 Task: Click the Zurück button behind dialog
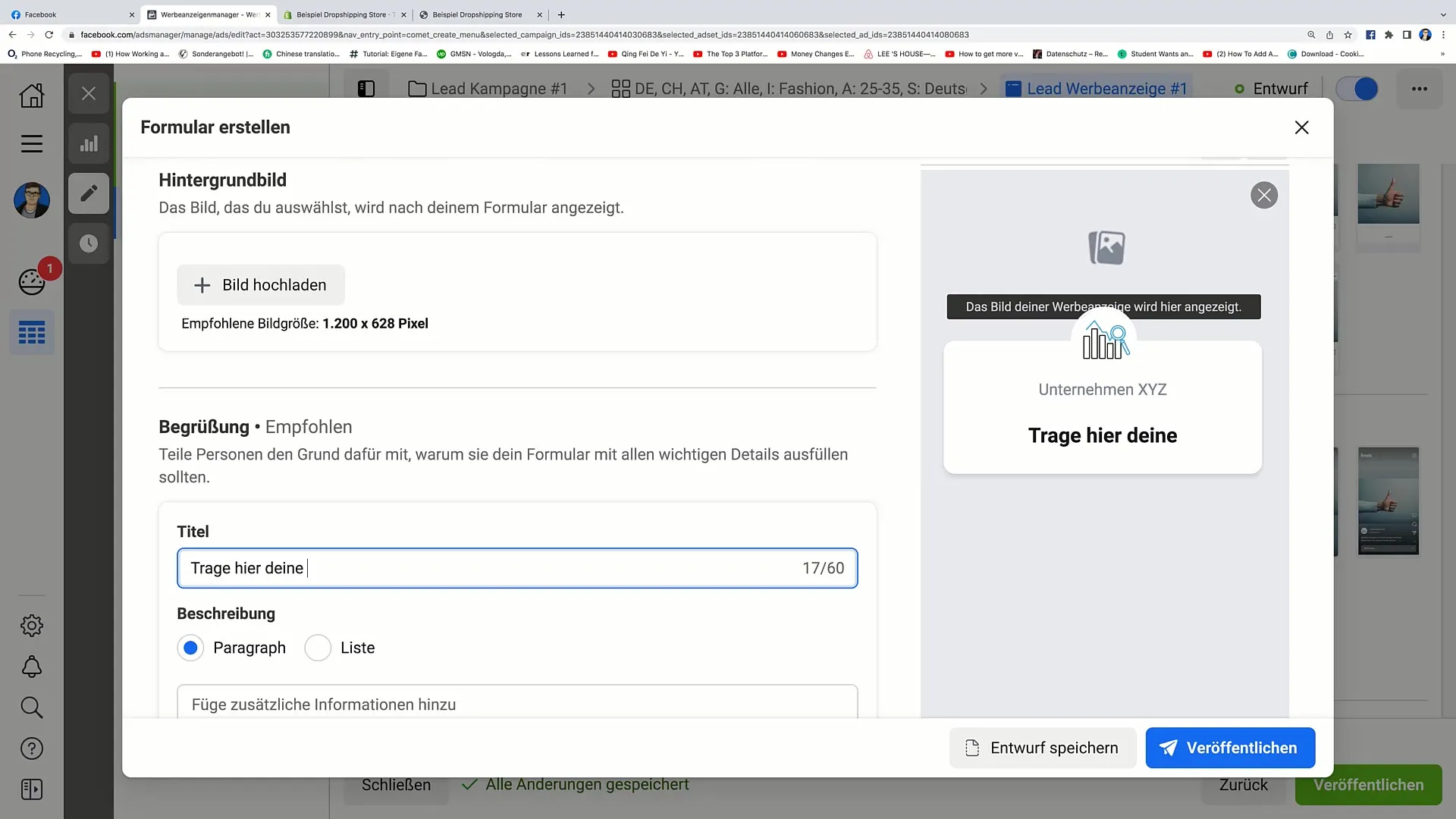point(1244,785)
